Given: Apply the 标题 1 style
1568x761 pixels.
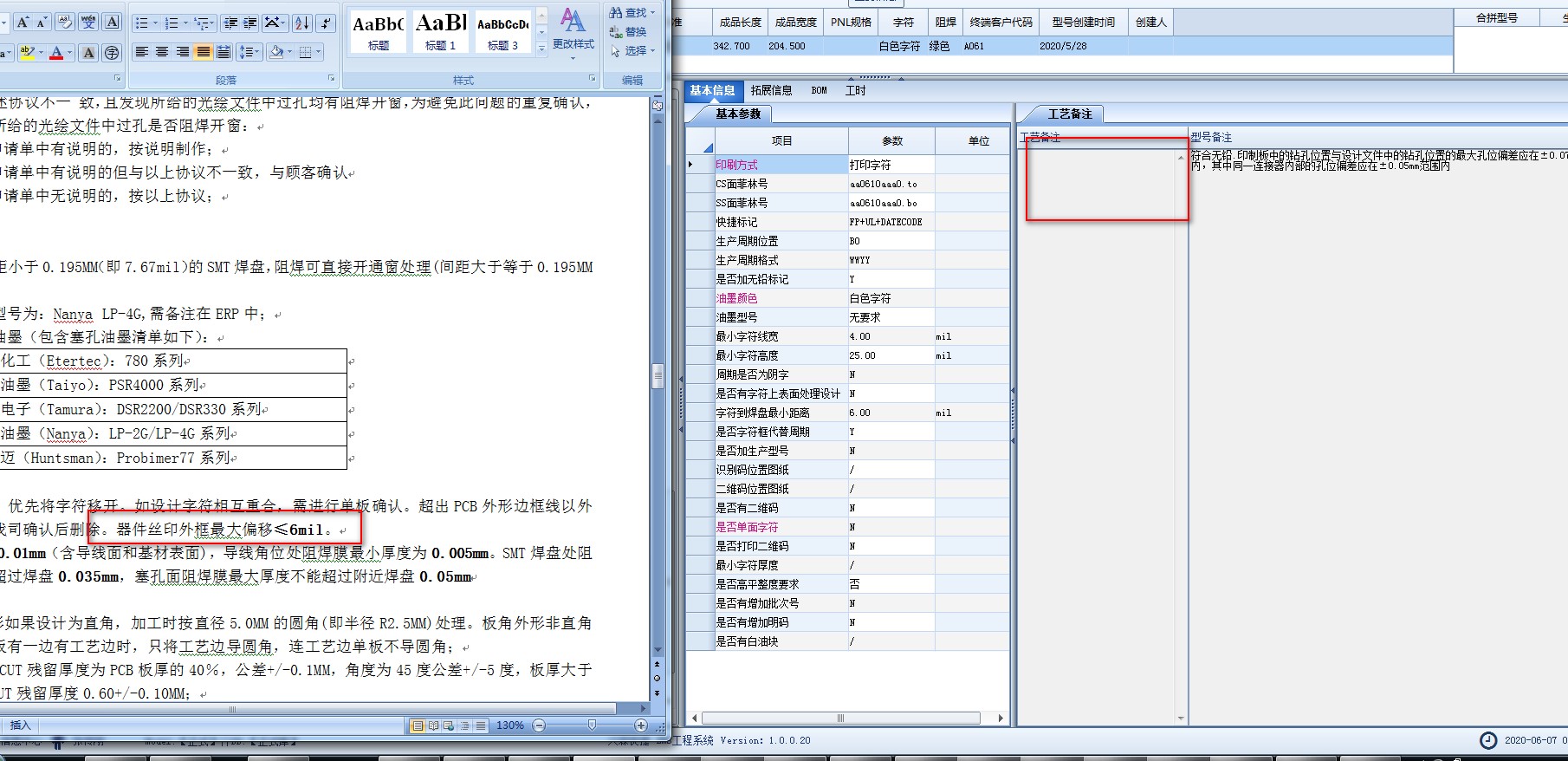Looking at the screenshot, I should click(440, 31).
